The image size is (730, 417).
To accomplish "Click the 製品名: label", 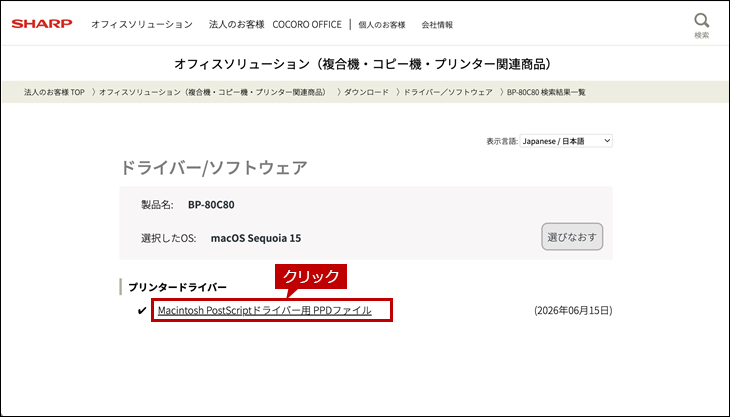I will pyautogui.click(x=157, y=205).
